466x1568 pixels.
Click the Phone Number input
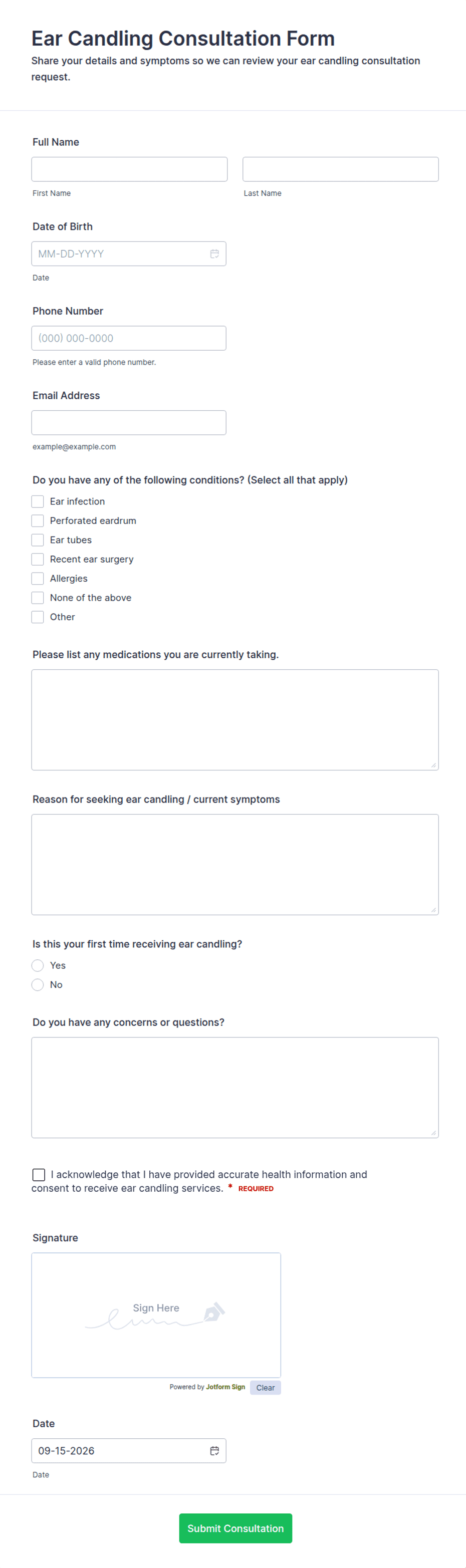129,338
